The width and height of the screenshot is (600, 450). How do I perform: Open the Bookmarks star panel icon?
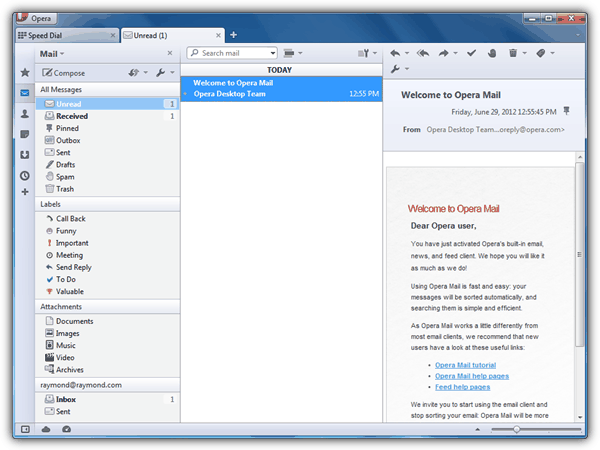click(25, 72)
